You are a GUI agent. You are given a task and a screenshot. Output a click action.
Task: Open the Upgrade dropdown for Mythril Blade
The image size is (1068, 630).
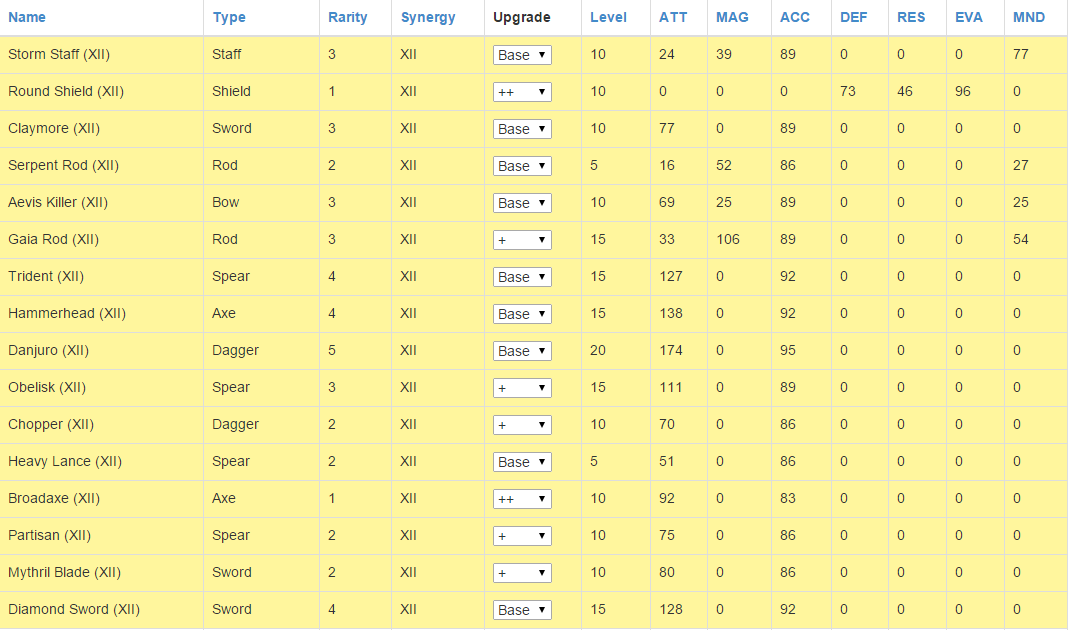tap(521, 572)
